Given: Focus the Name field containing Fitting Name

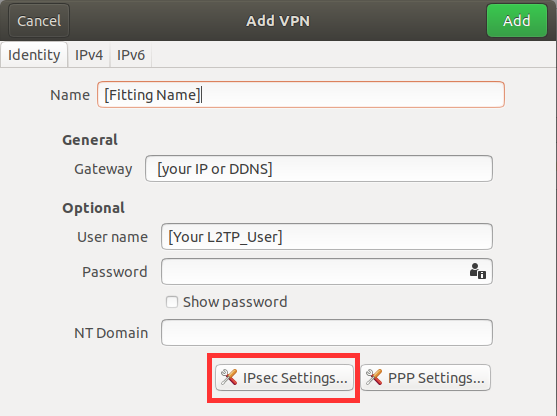Looking at the screenshot, I should tap(301, 94).
